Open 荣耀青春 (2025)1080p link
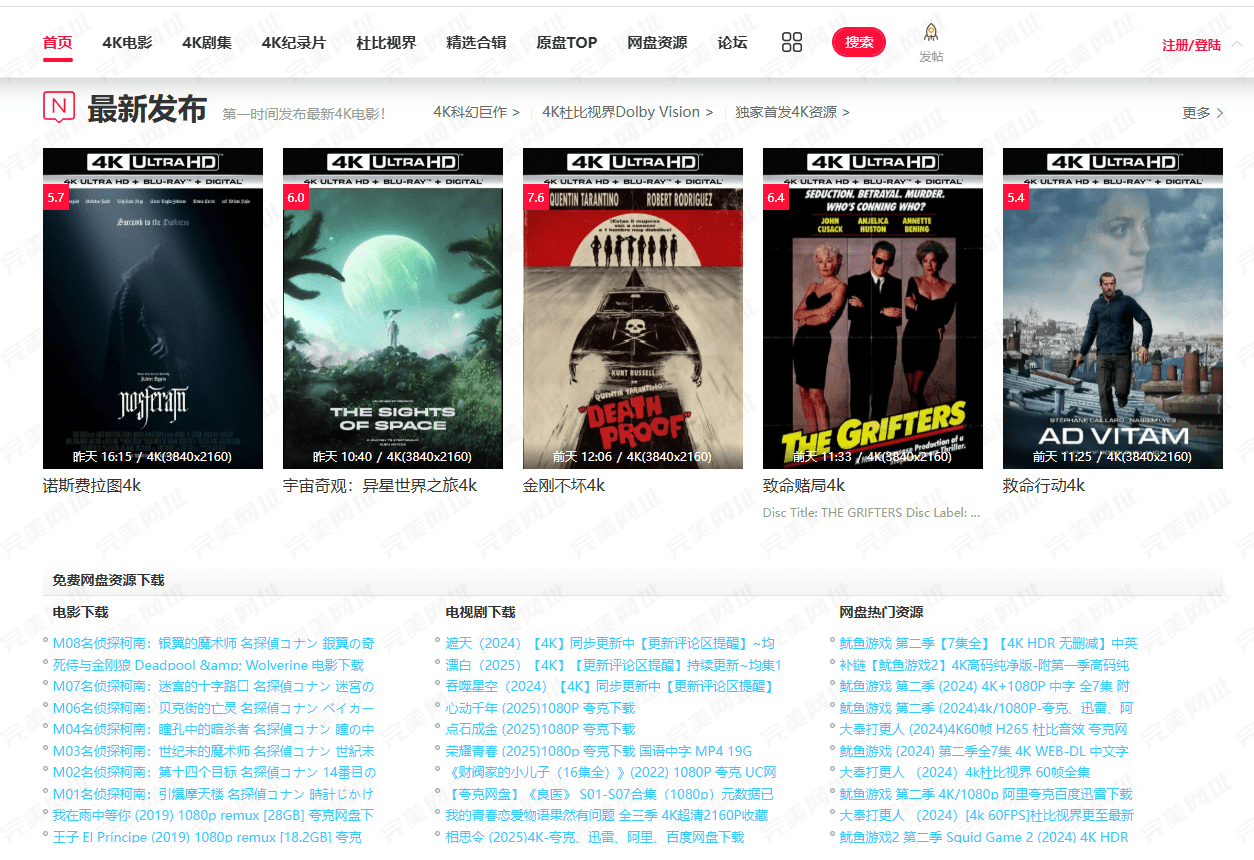1254x860 pixels. 599,751
